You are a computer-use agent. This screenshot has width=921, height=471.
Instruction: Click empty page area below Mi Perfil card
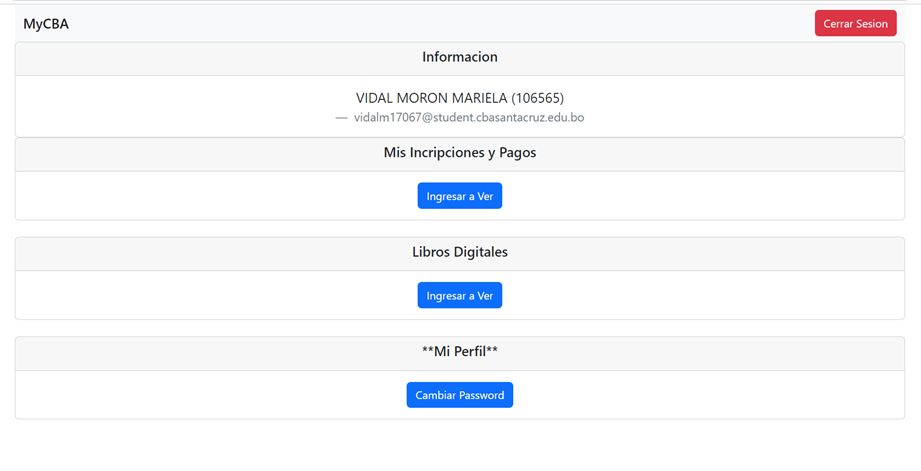point(460,445)
